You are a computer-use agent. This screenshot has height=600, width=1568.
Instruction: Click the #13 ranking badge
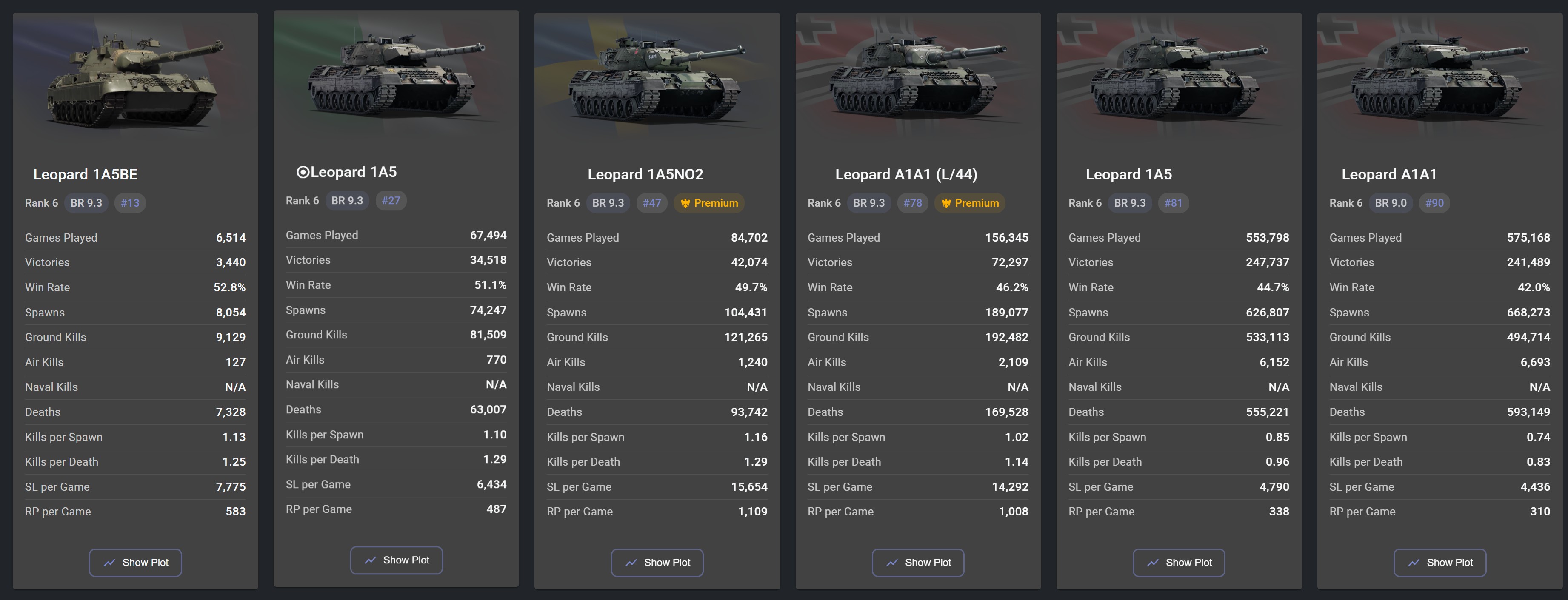[x=130, y=203]
